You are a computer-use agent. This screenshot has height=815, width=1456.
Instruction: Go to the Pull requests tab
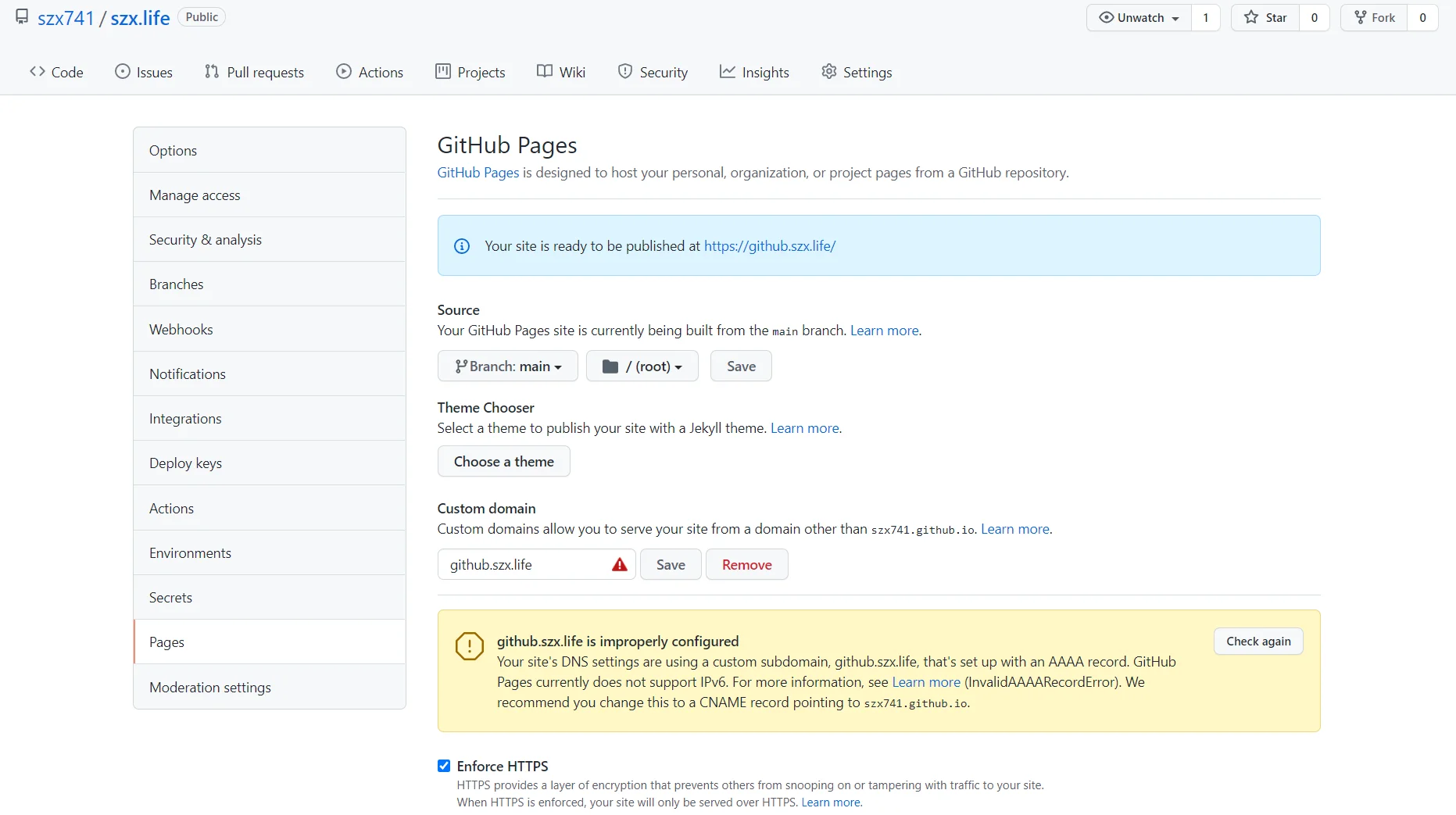pyautogui.click(x=254, y=72)
